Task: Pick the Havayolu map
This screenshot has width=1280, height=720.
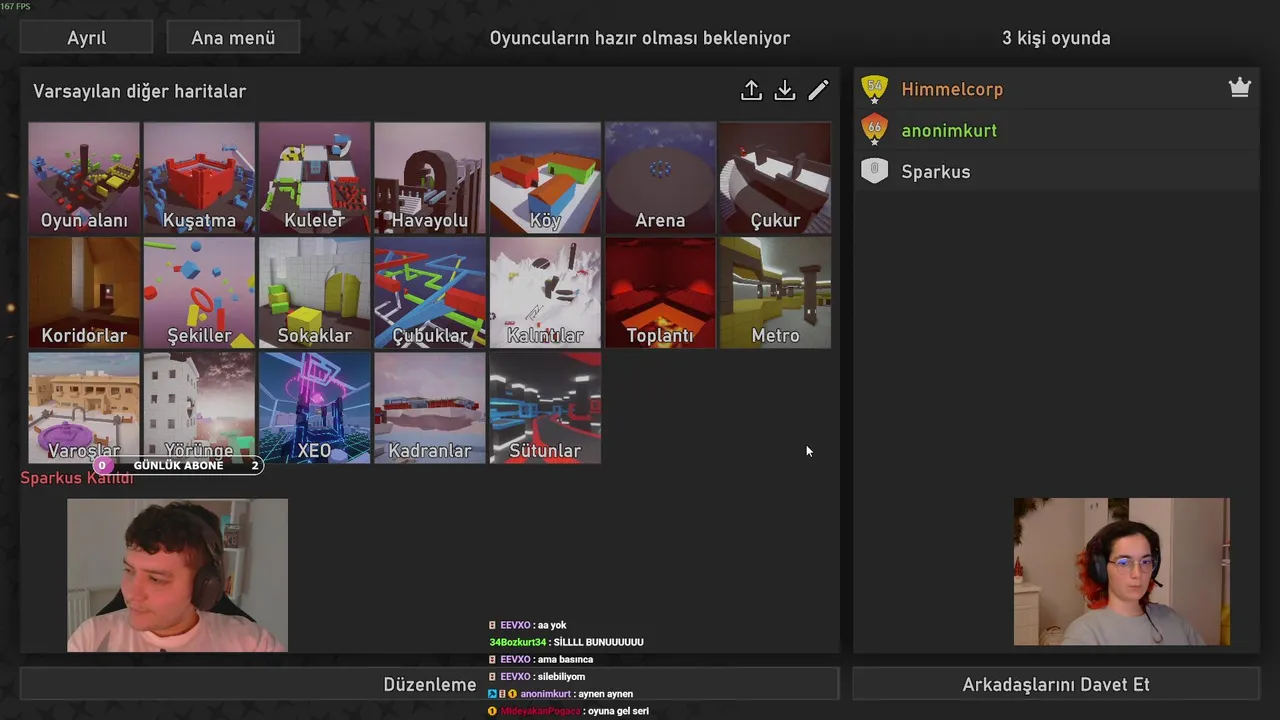Action: [x=430, y=178]
